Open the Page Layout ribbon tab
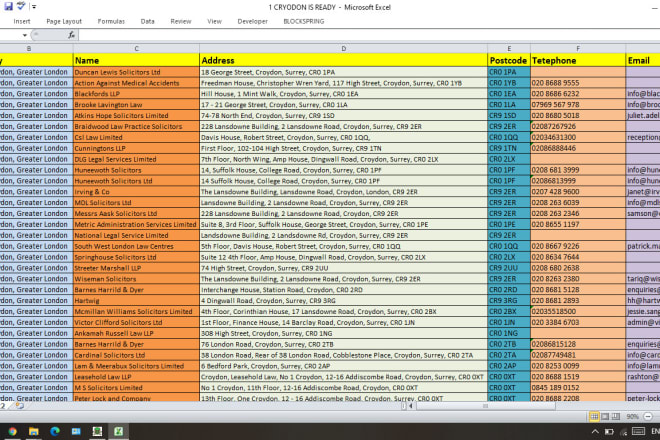The image size is (660, 440). [x=64, y=21]
